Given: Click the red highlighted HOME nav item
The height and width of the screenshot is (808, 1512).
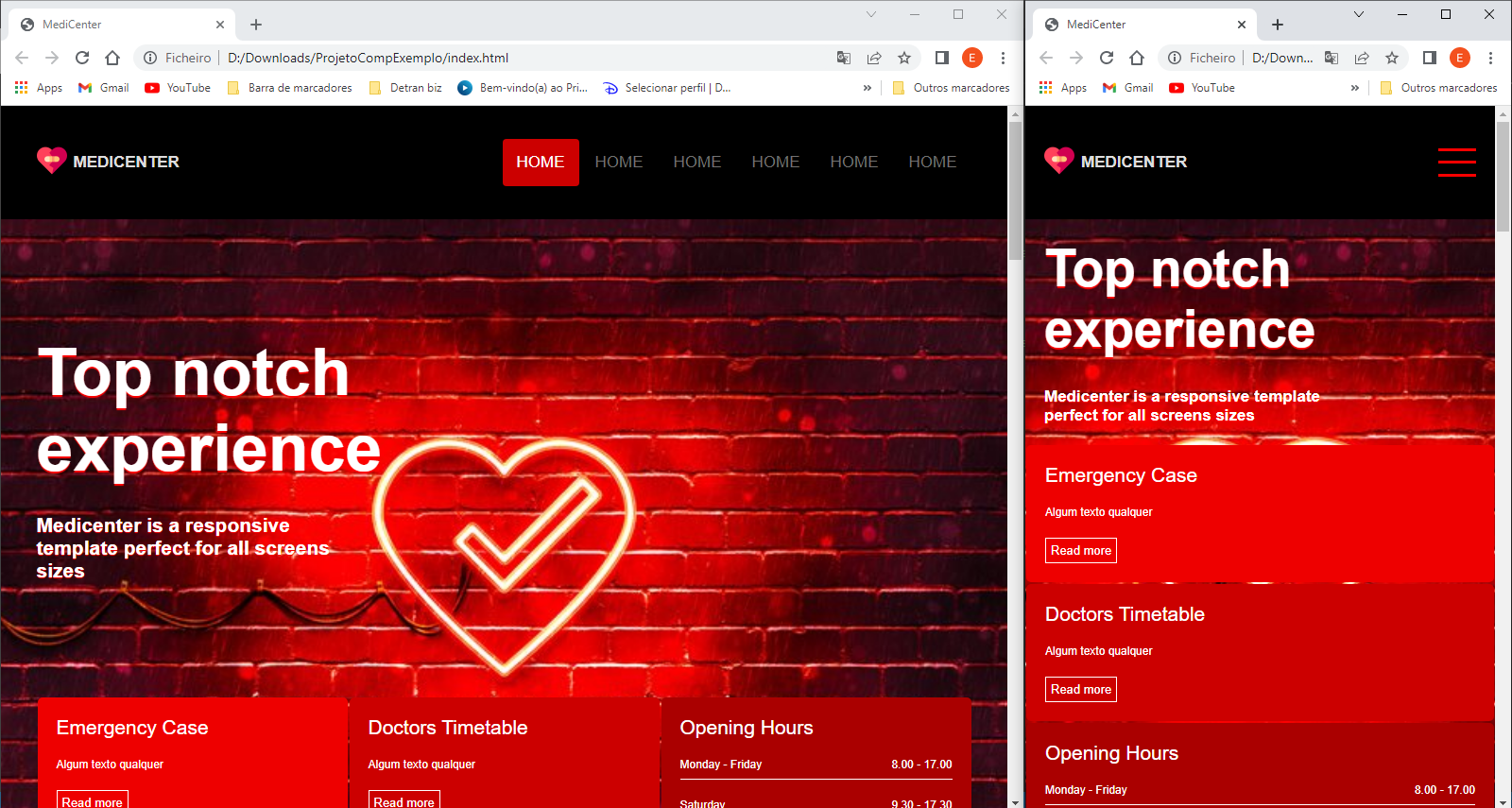Looking at the screenshot, I should coord(541,163).
